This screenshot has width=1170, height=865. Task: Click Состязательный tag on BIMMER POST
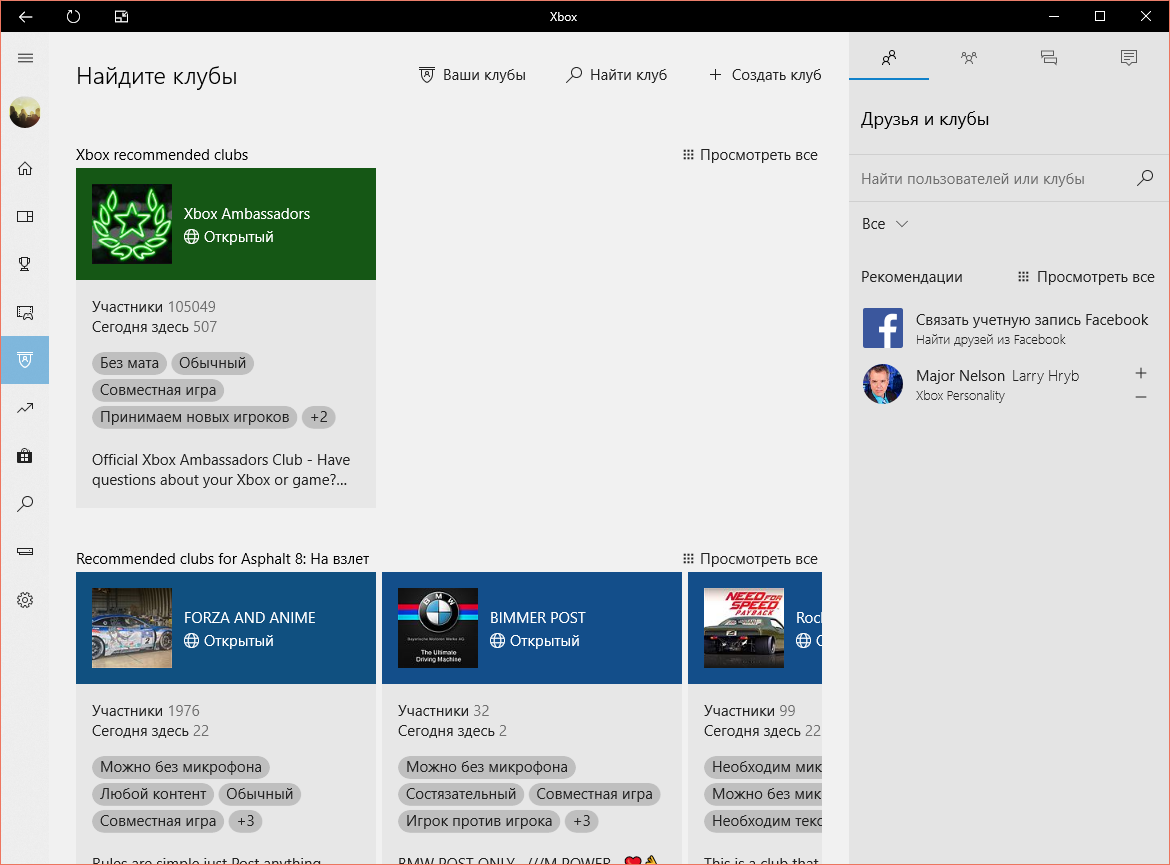(461, 794)
